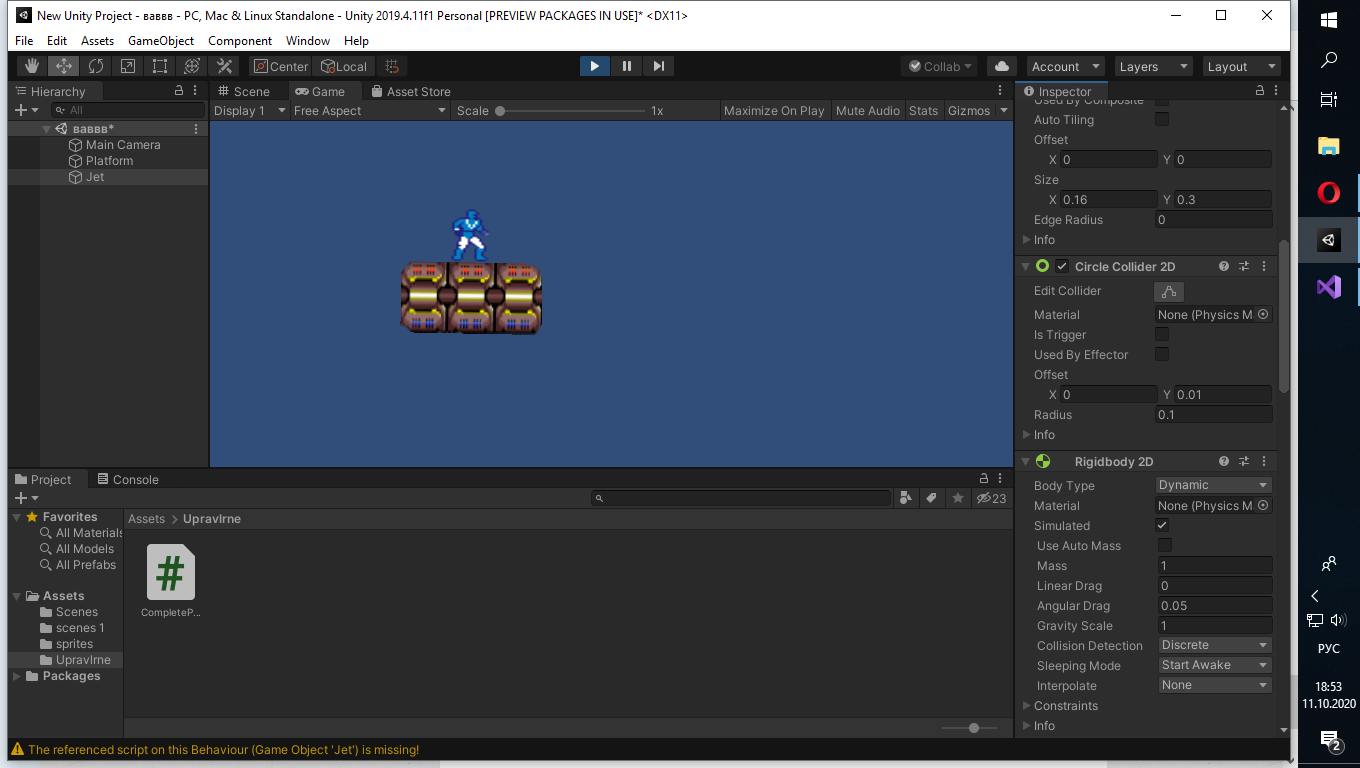
Task: Open the GameObject menu
Action: (x=161, y=41)
